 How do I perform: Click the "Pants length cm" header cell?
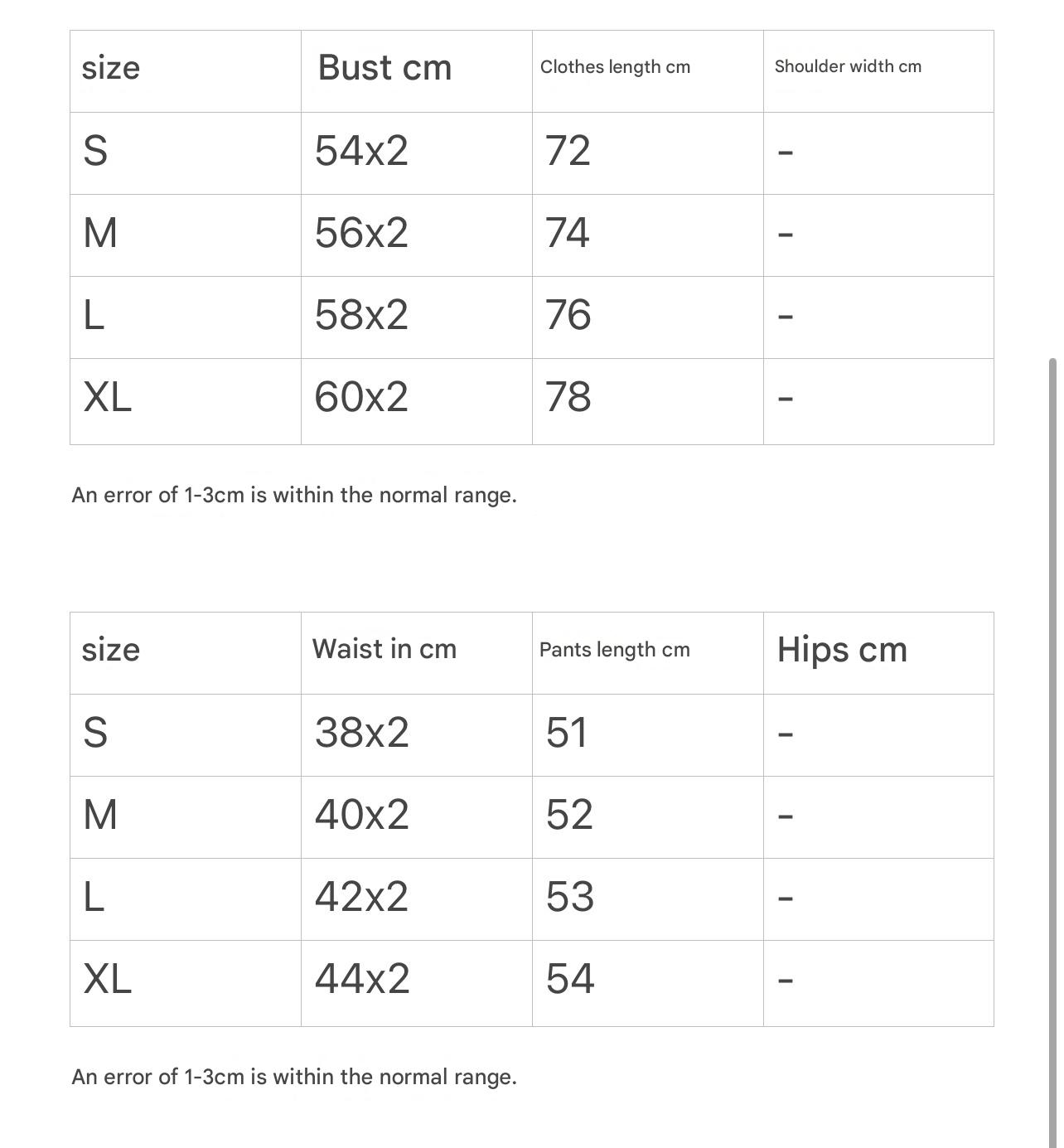coord(614,650)
